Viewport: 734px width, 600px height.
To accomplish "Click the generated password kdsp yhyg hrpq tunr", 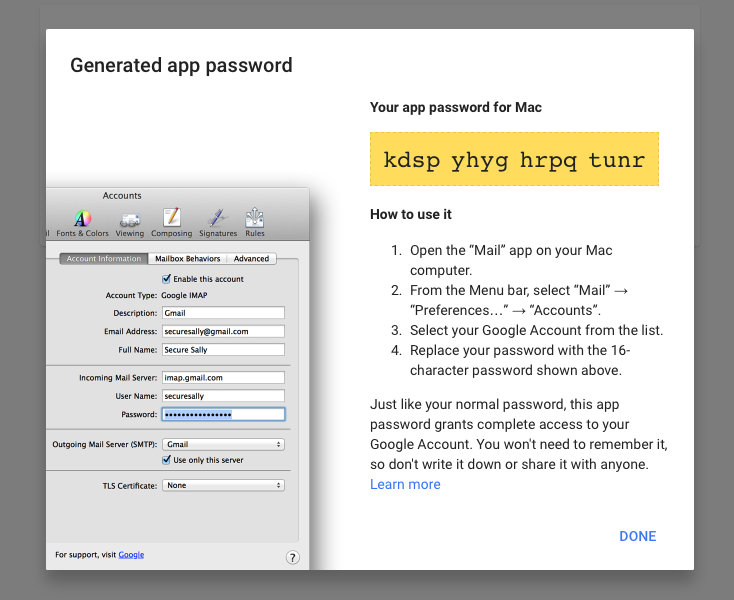I will [x=514, y=160].
